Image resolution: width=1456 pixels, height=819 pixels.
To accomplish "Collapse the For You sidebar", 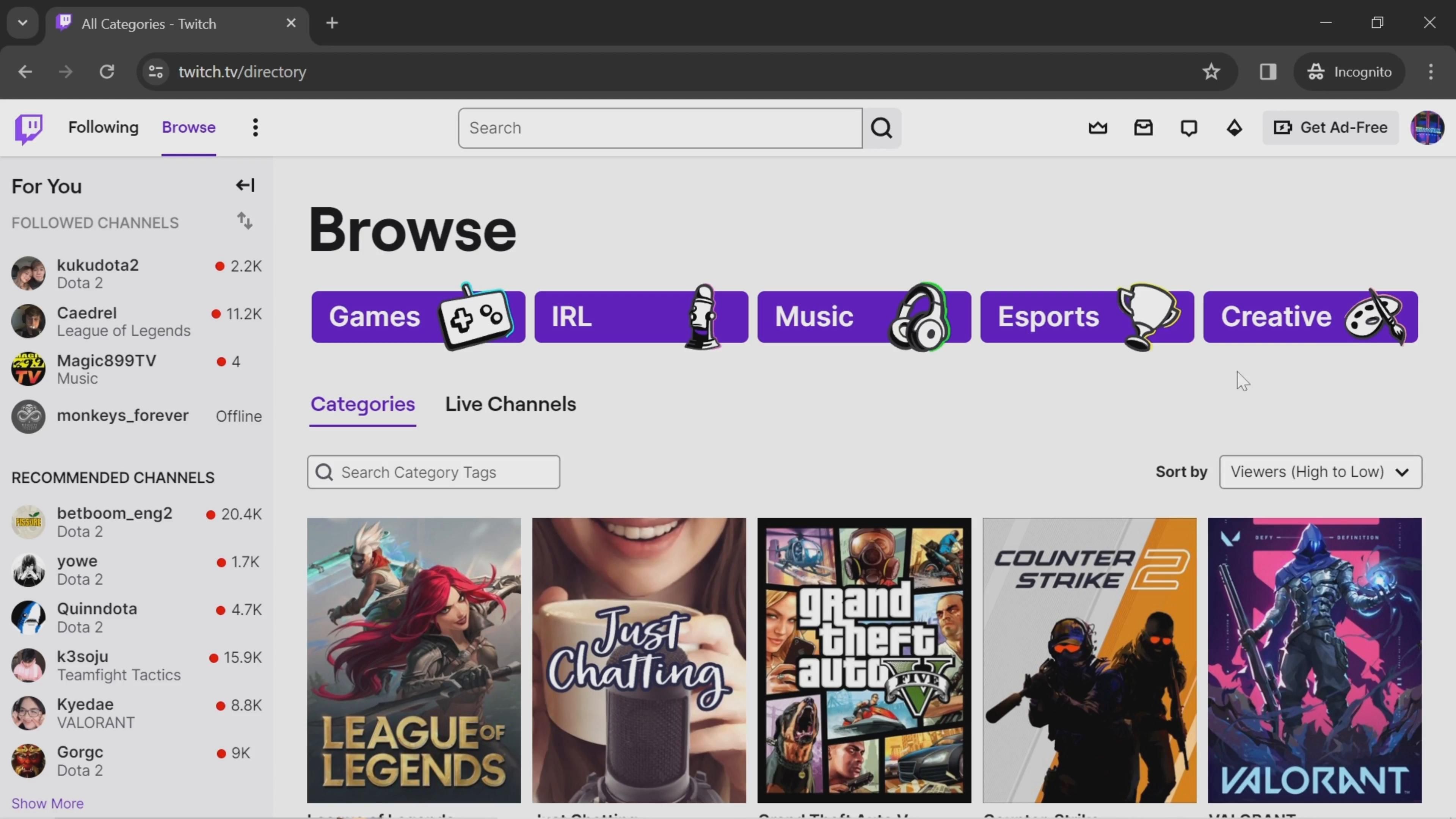I will [x=245, y=185].
